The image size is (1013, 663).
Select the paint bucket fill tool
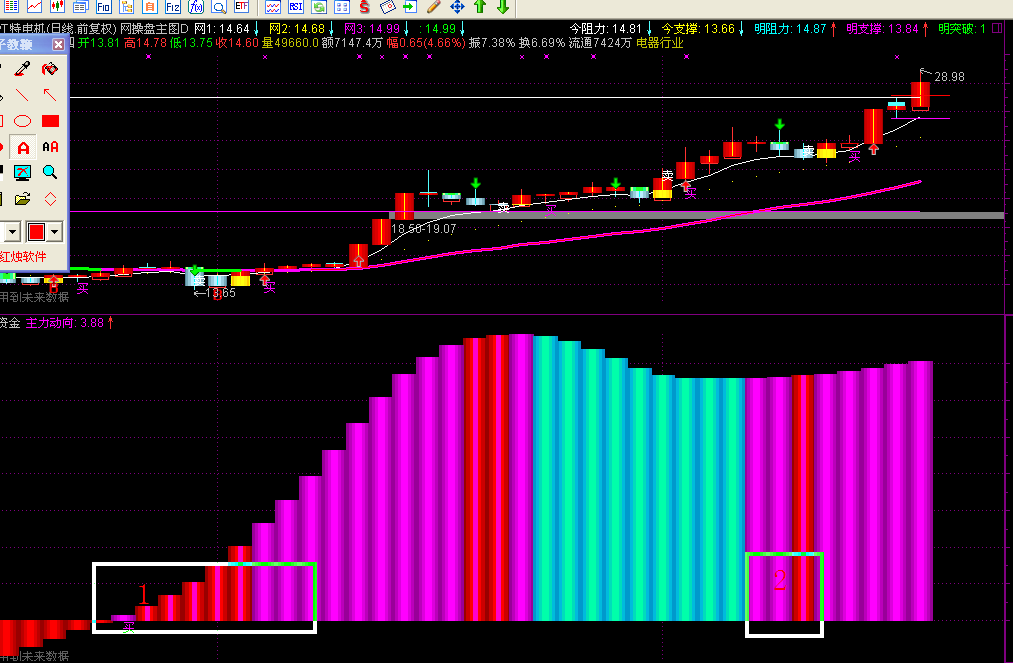[50, 68]
